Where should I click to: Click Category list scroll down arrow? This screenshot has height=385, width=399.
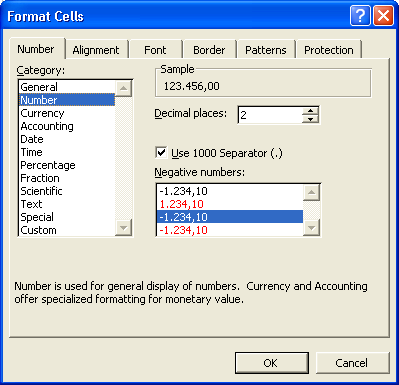coord(123,228)
